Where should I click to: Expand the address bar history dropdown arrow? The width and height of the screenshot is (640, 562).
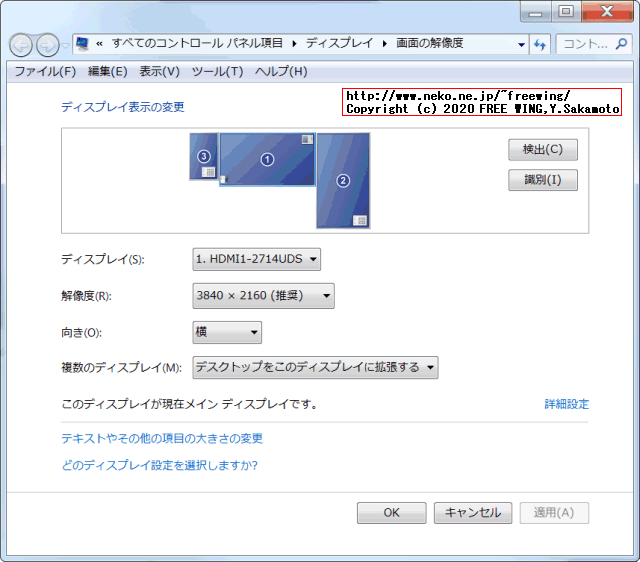click(x=521, y=44)
